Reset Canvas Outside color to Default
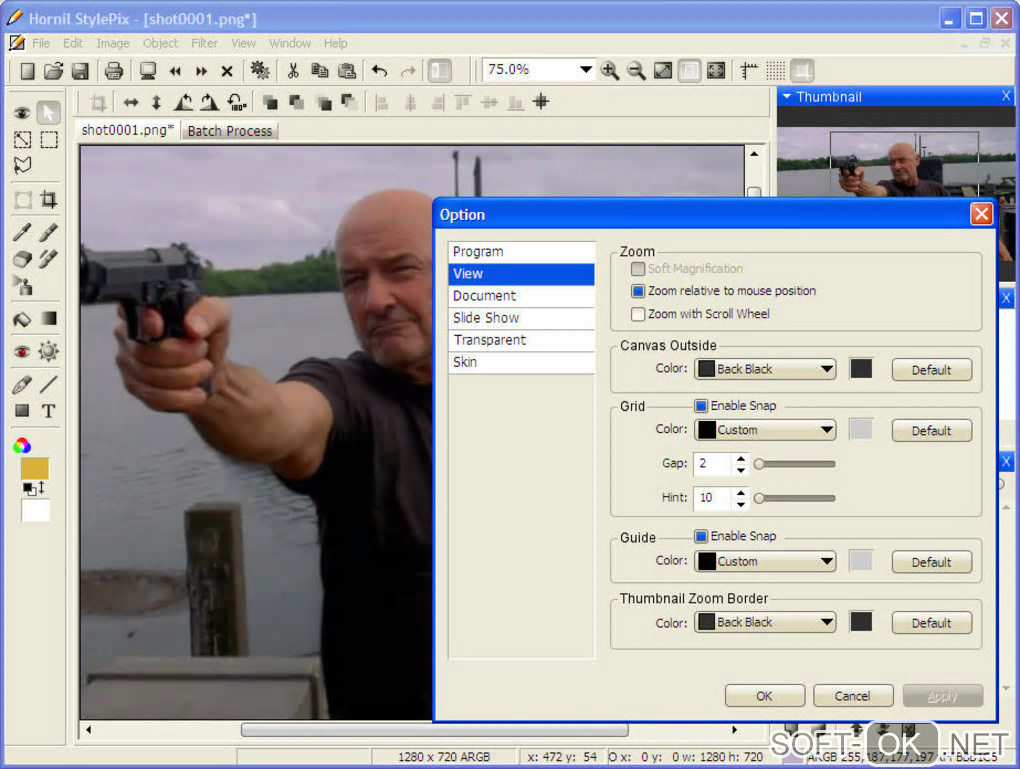1020x769 pixels. pos(932,370)
